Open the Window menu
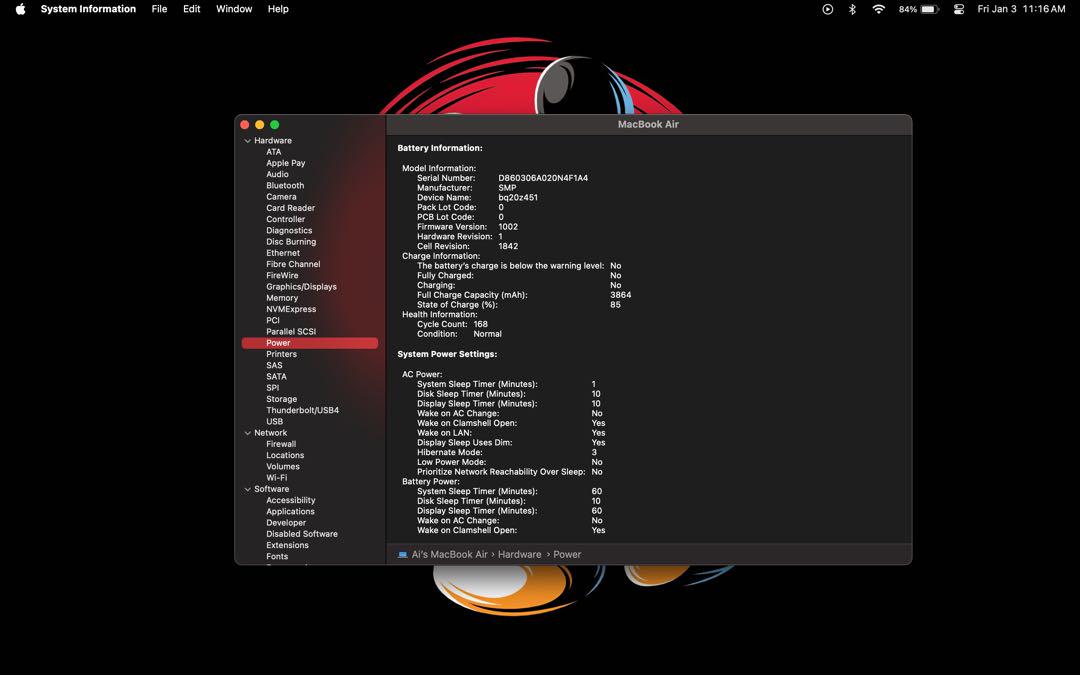This screenshot has width=1080, height=675. [x=234, y=9]
